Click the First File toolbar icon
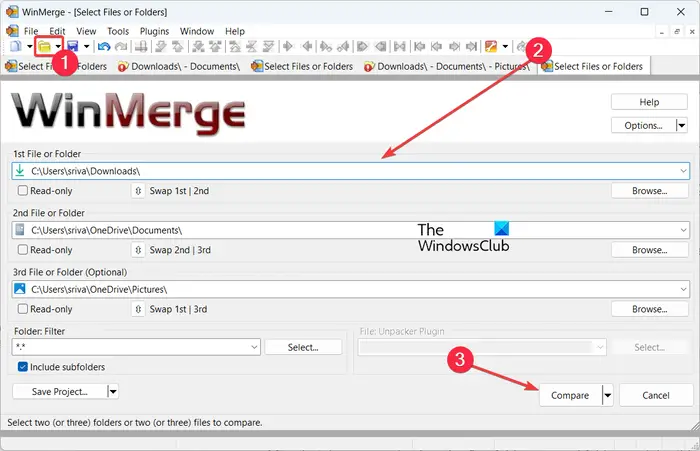The image size is (700, 451). tap(419, 46)
